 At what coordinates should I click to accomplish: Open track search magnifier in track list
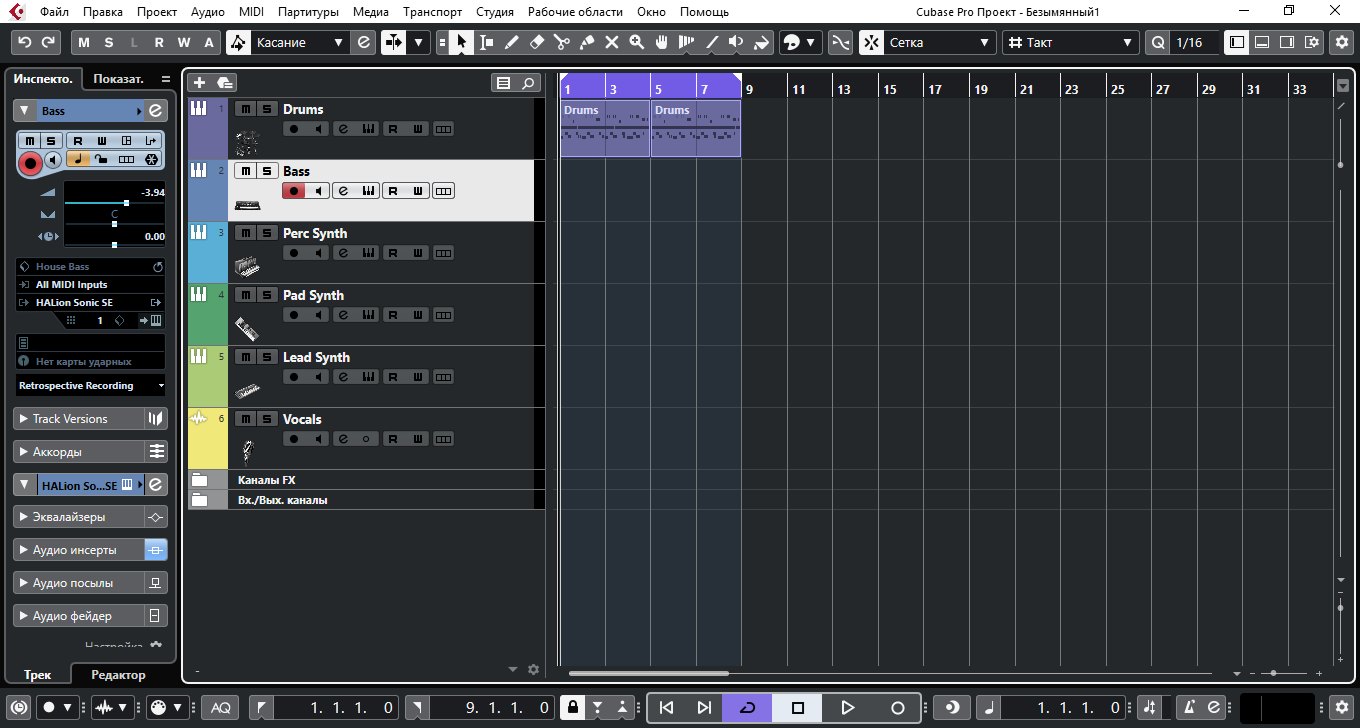(527, 83)
